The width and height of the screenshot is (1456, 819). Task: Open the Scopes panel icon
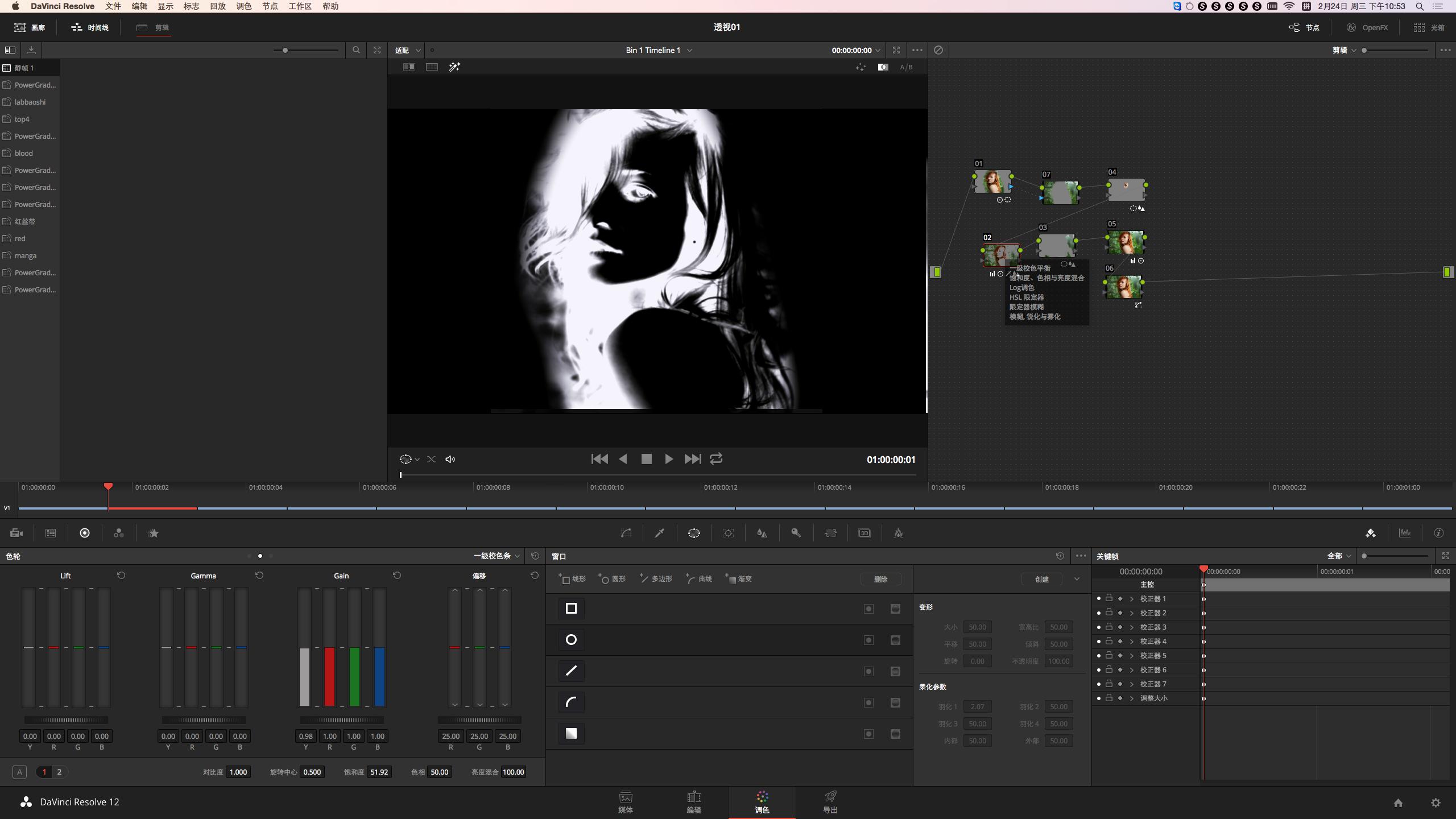[1405, 533]
